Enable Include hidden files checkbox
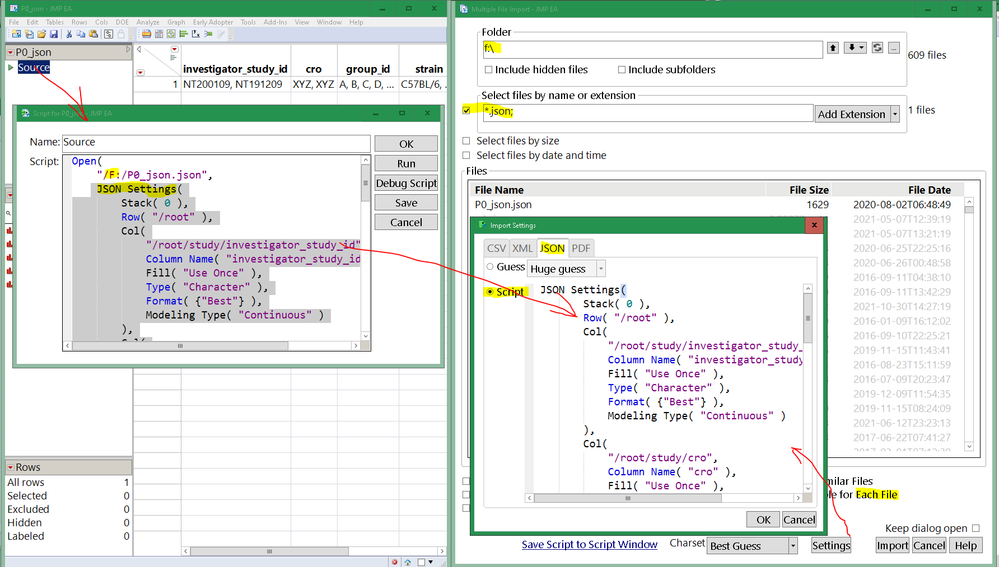 click(488, 70)
